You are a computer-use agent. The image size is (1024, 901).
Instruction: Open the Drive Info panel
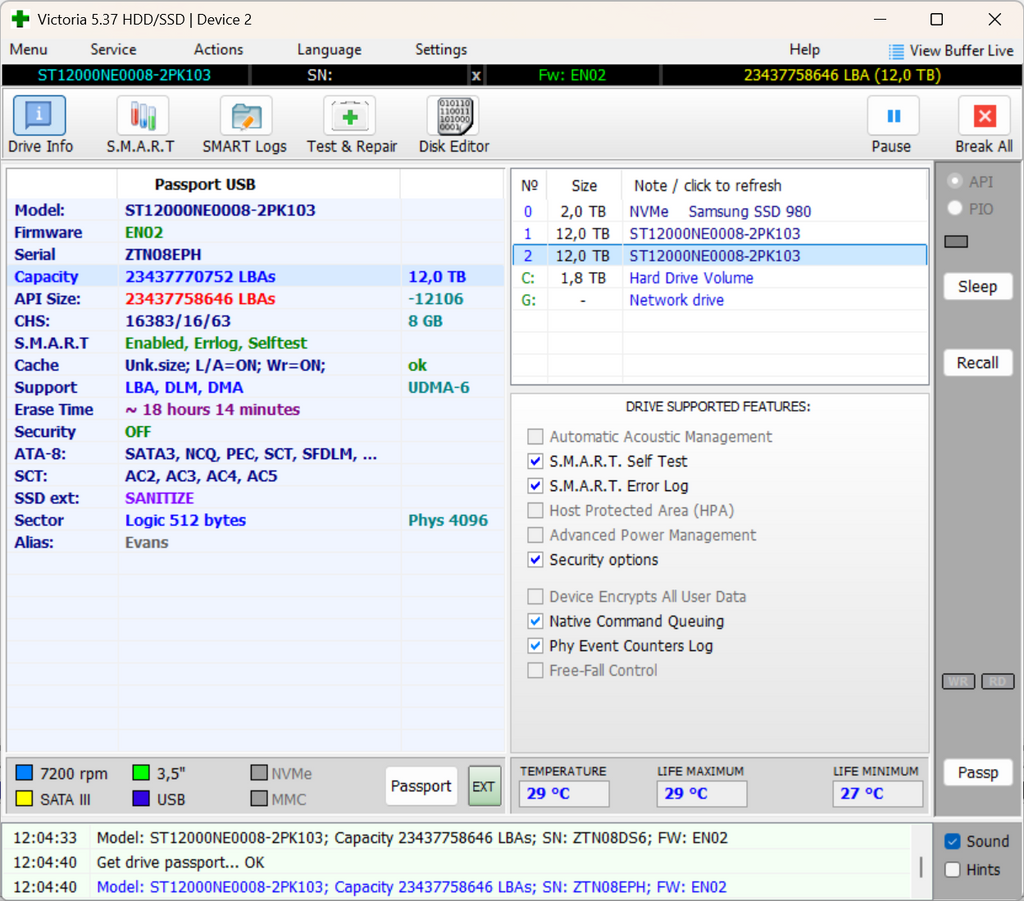40,125
